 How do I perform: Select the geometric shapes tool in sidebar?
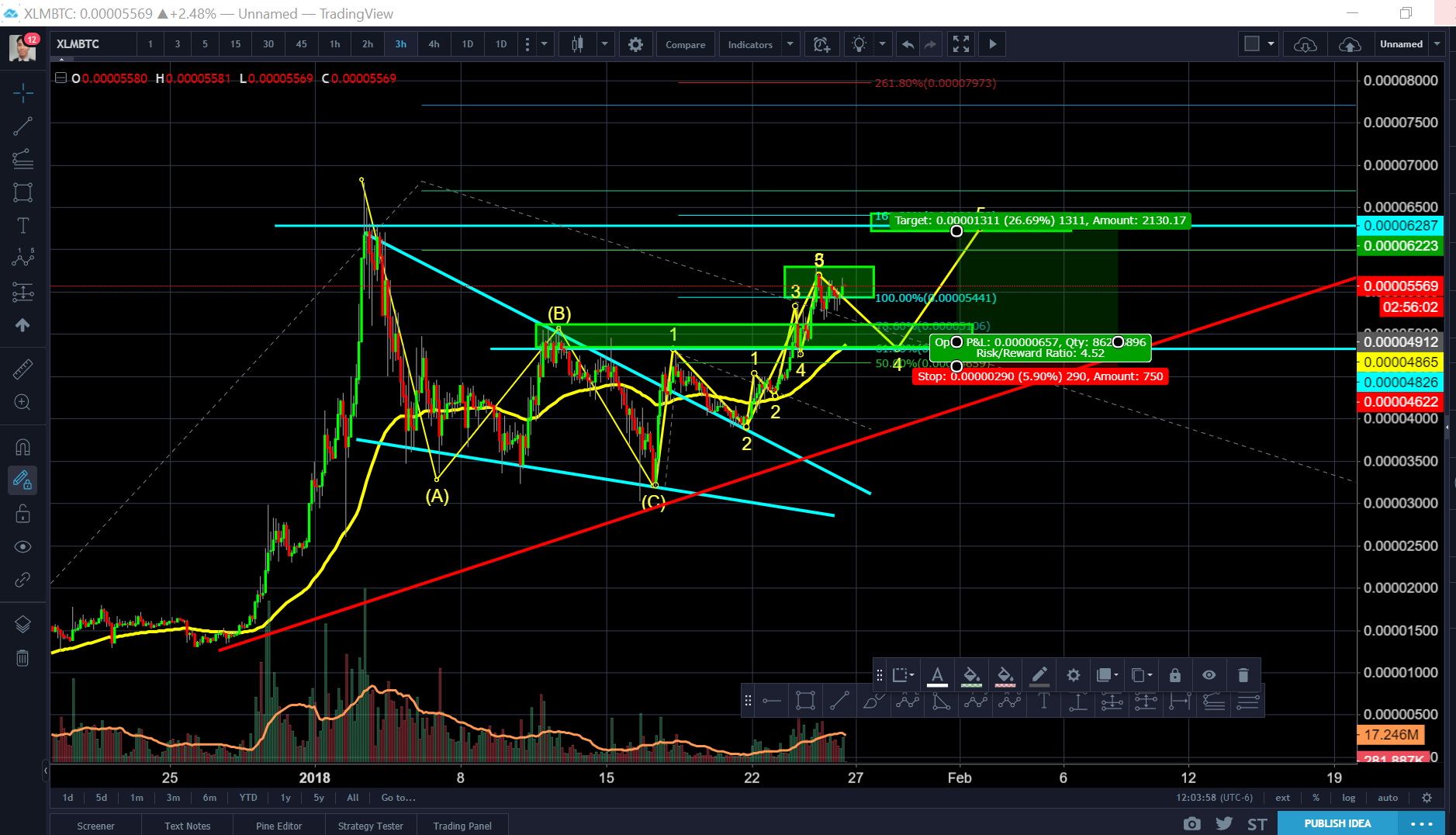coord(22,192)
